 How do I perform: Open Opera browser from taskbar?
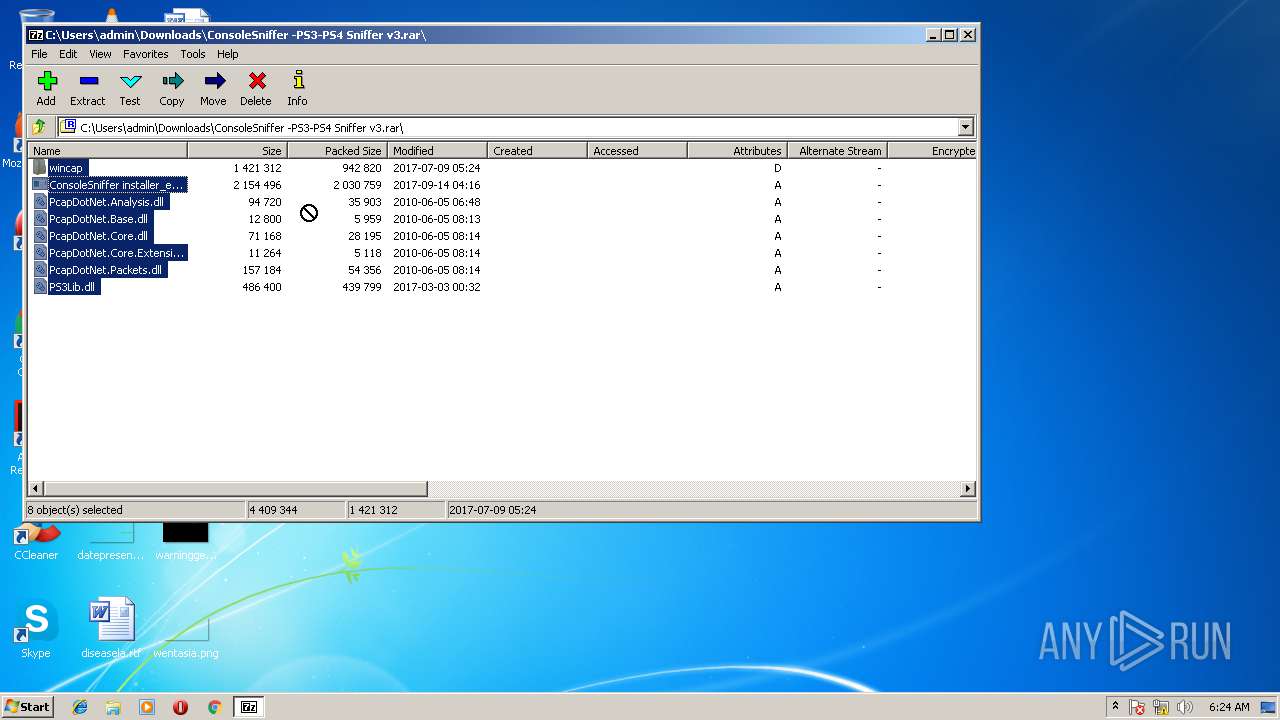180,707
